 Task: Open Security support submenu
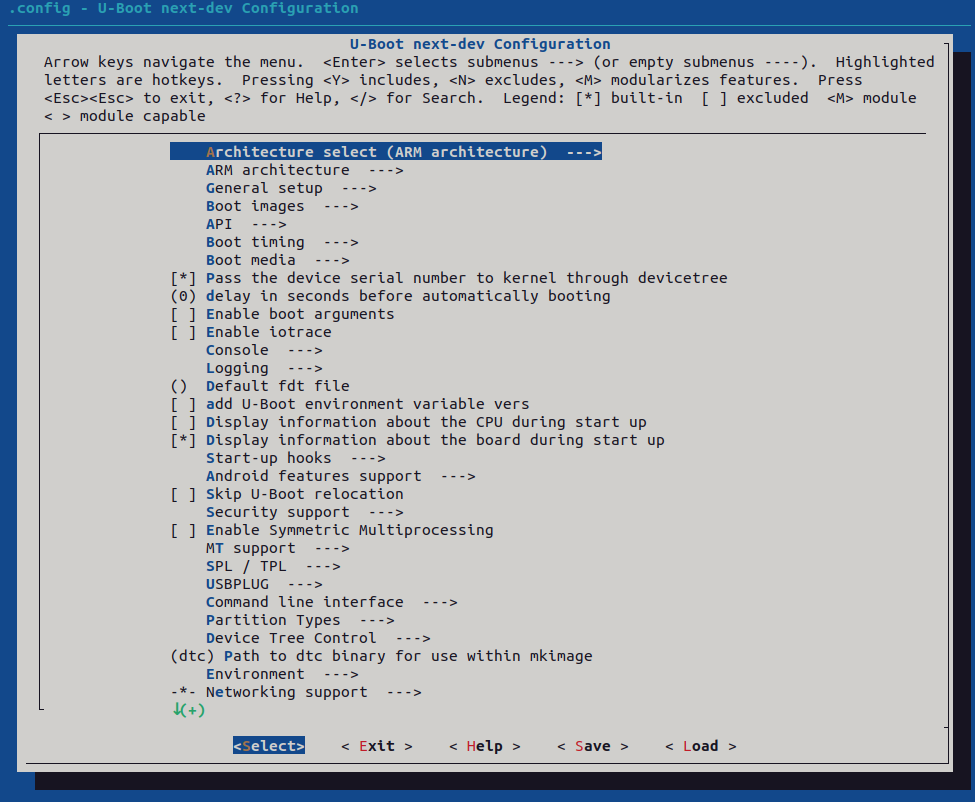pyautogui.click(x=305, y=512)
